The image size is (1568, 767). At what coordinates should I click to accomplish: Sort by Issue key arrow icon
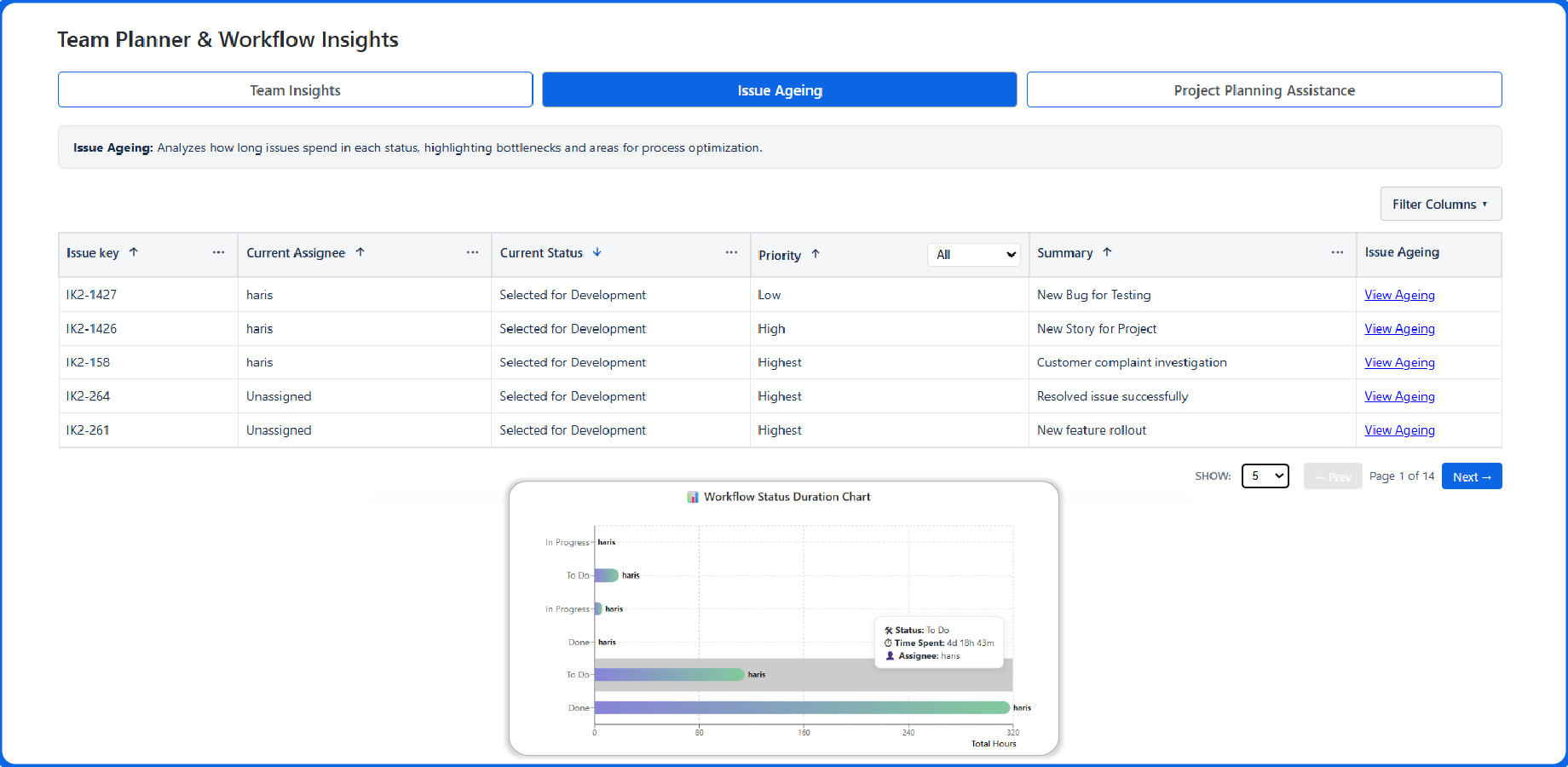133,252
